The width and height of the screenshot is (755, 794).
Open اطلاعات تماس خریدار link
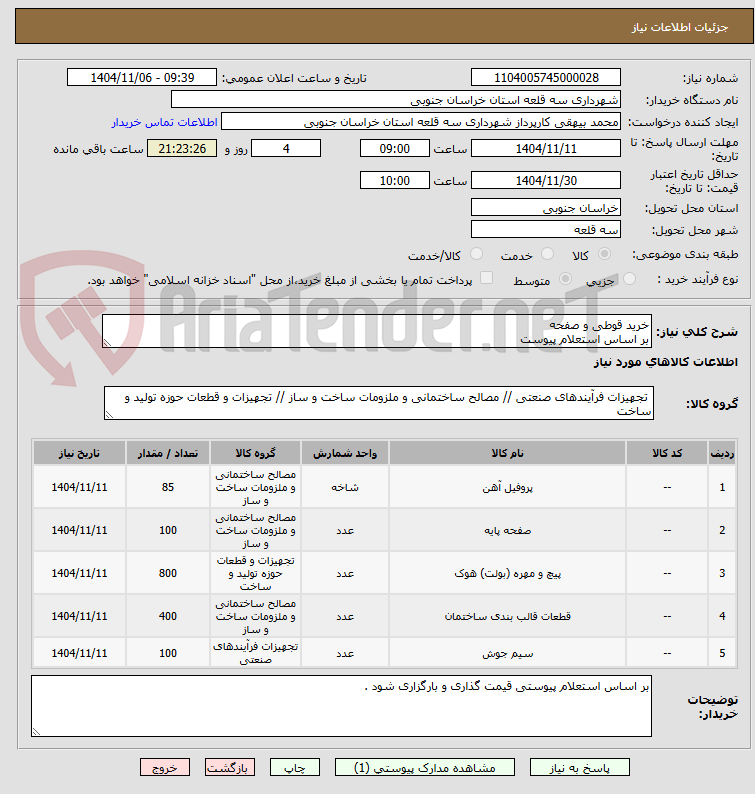pyautogui.click(x=165, y=123)
